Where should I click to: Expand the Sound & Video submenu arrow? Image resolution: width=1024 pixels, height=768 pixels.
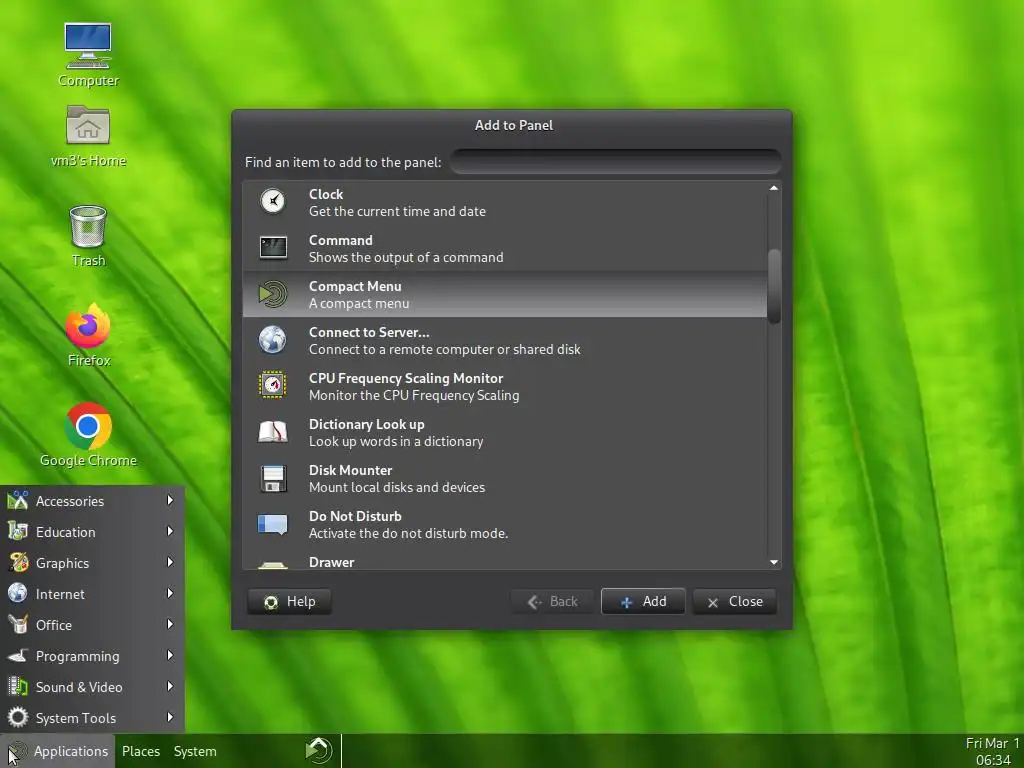[x=170, y=686]
